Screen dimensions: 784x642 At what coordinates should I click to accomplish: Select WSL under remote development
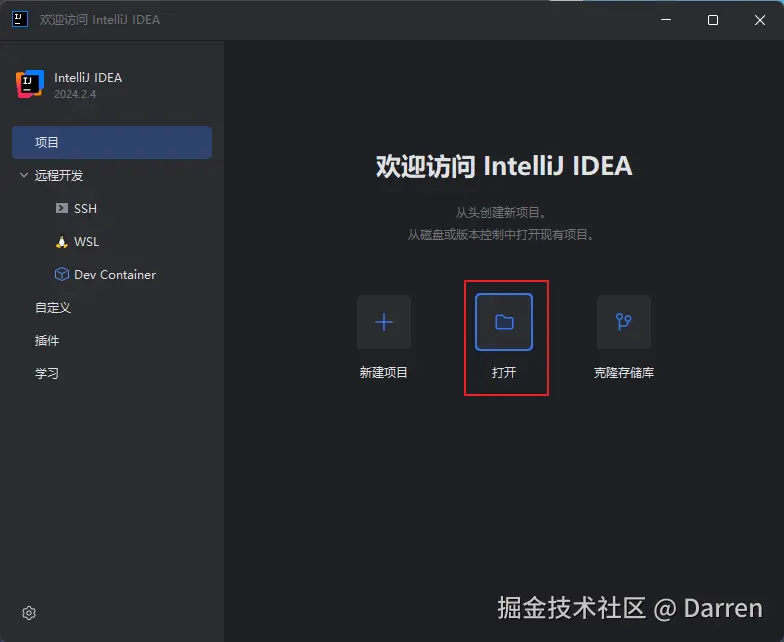point(86,242)
